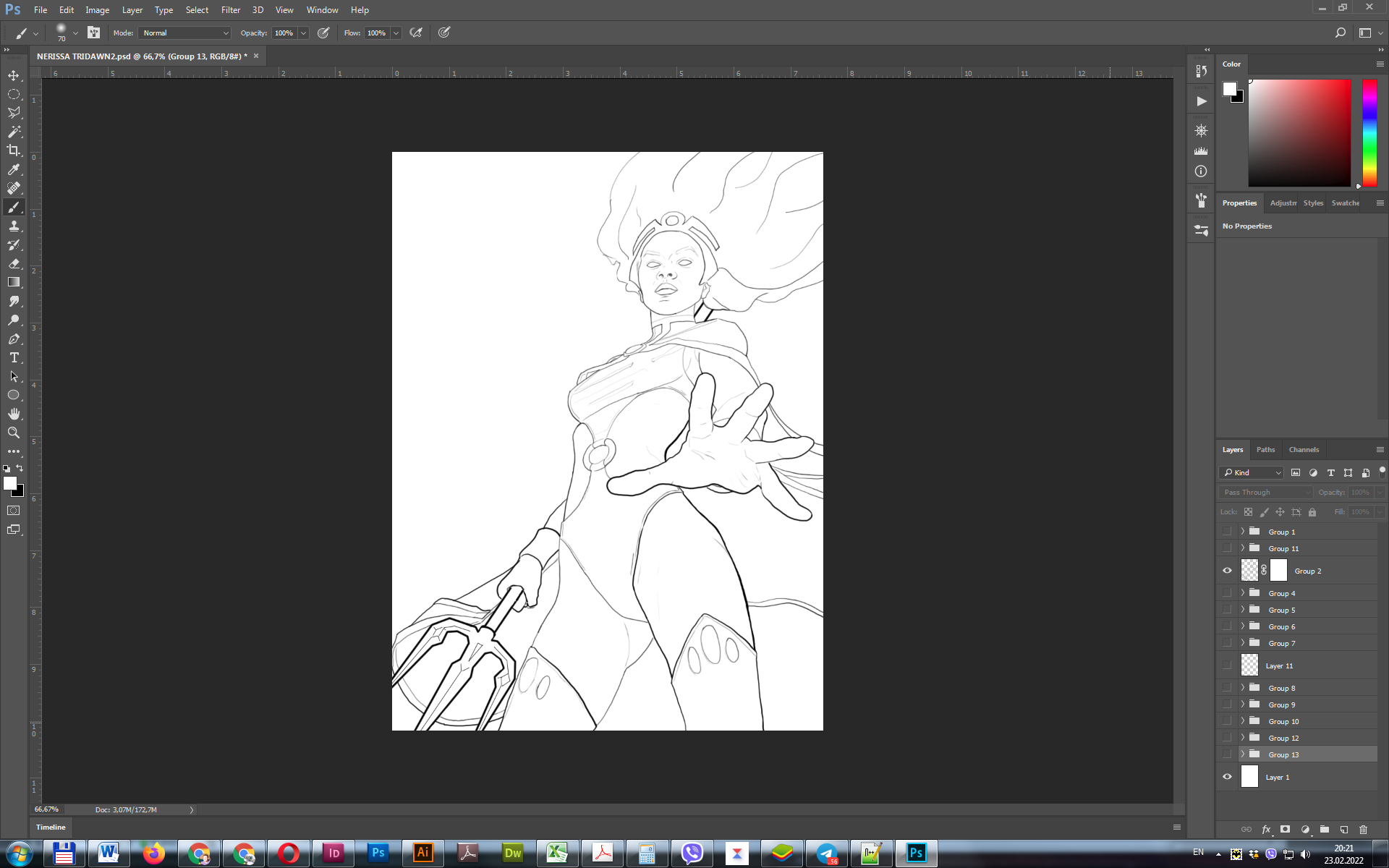Pick a color in the color field
Viewport: 1389px width, 868px height.
tap(1299, 133)
